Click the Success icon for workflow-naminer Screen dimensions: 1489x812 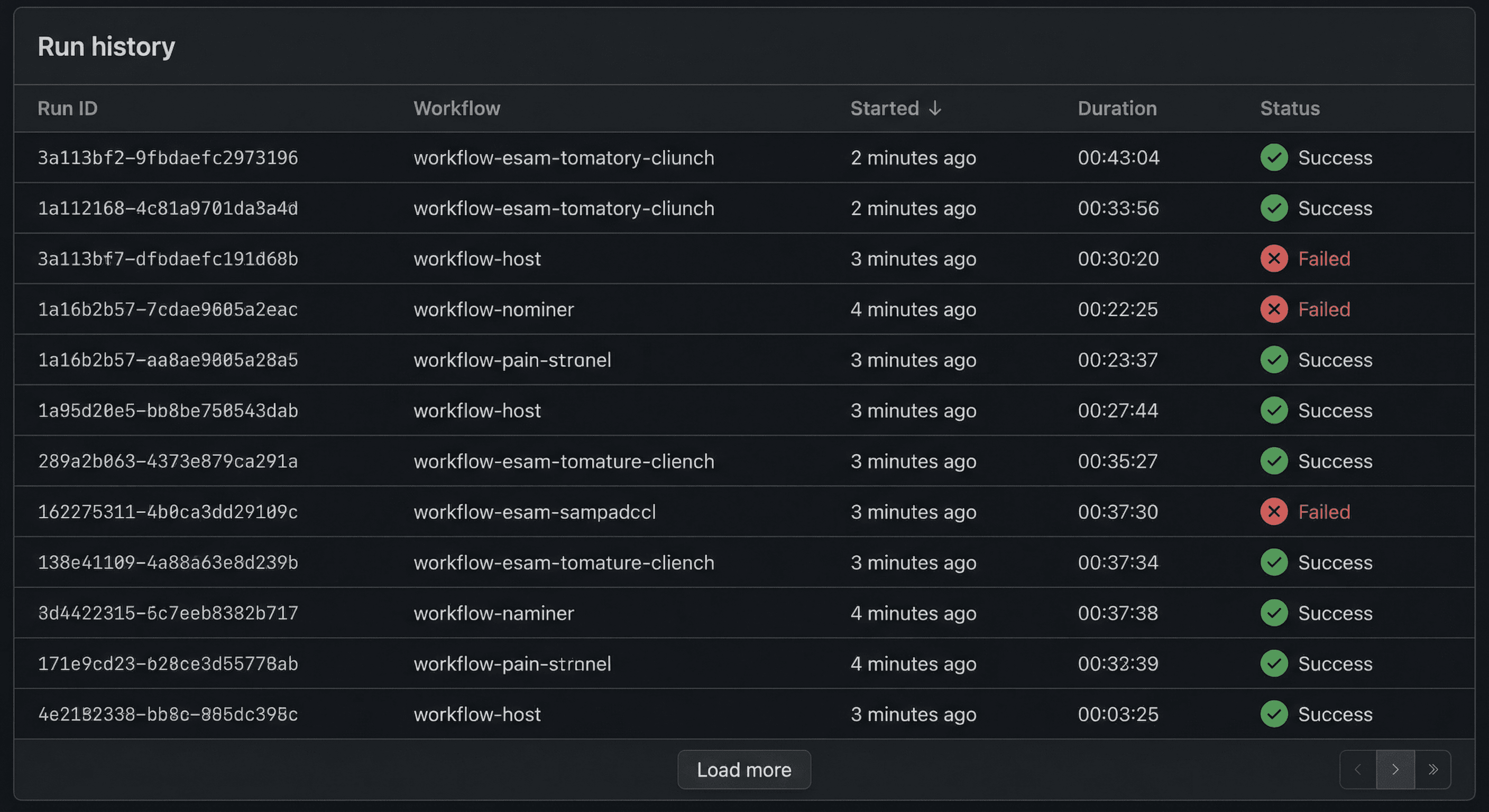pos(1274,613)
